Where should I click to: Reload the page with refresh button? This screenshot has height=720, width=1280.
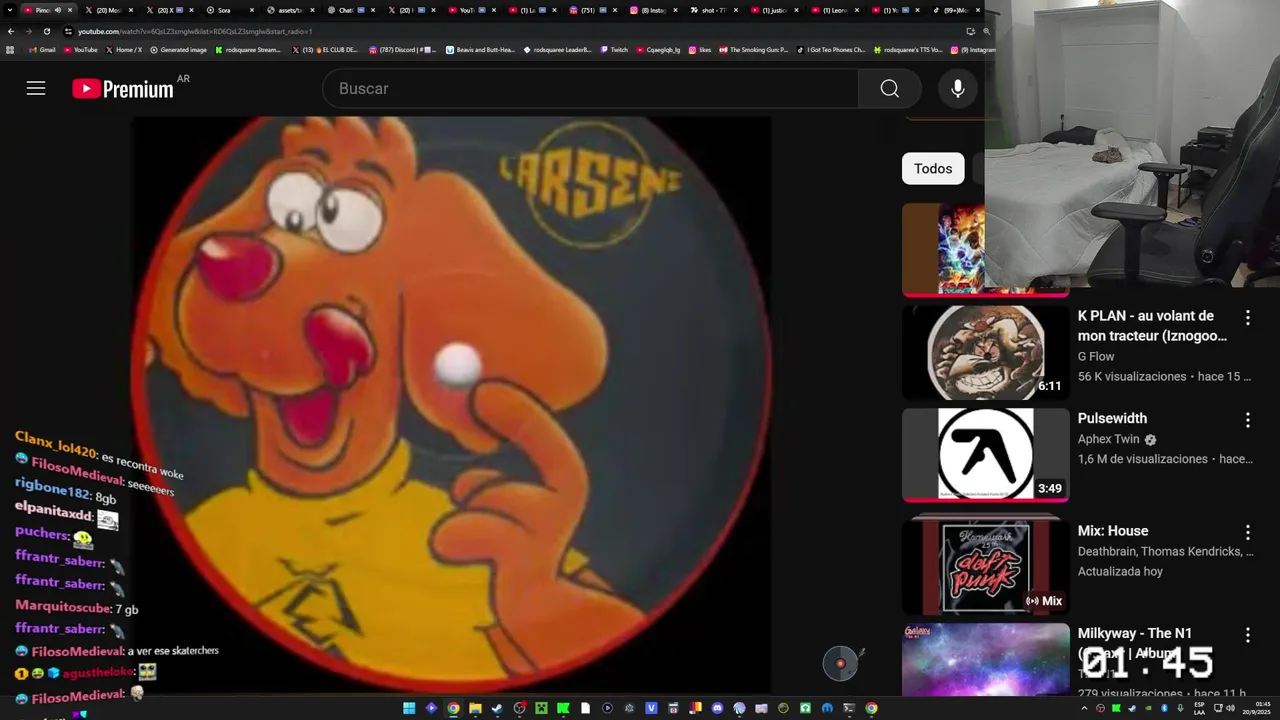point(46,31)
